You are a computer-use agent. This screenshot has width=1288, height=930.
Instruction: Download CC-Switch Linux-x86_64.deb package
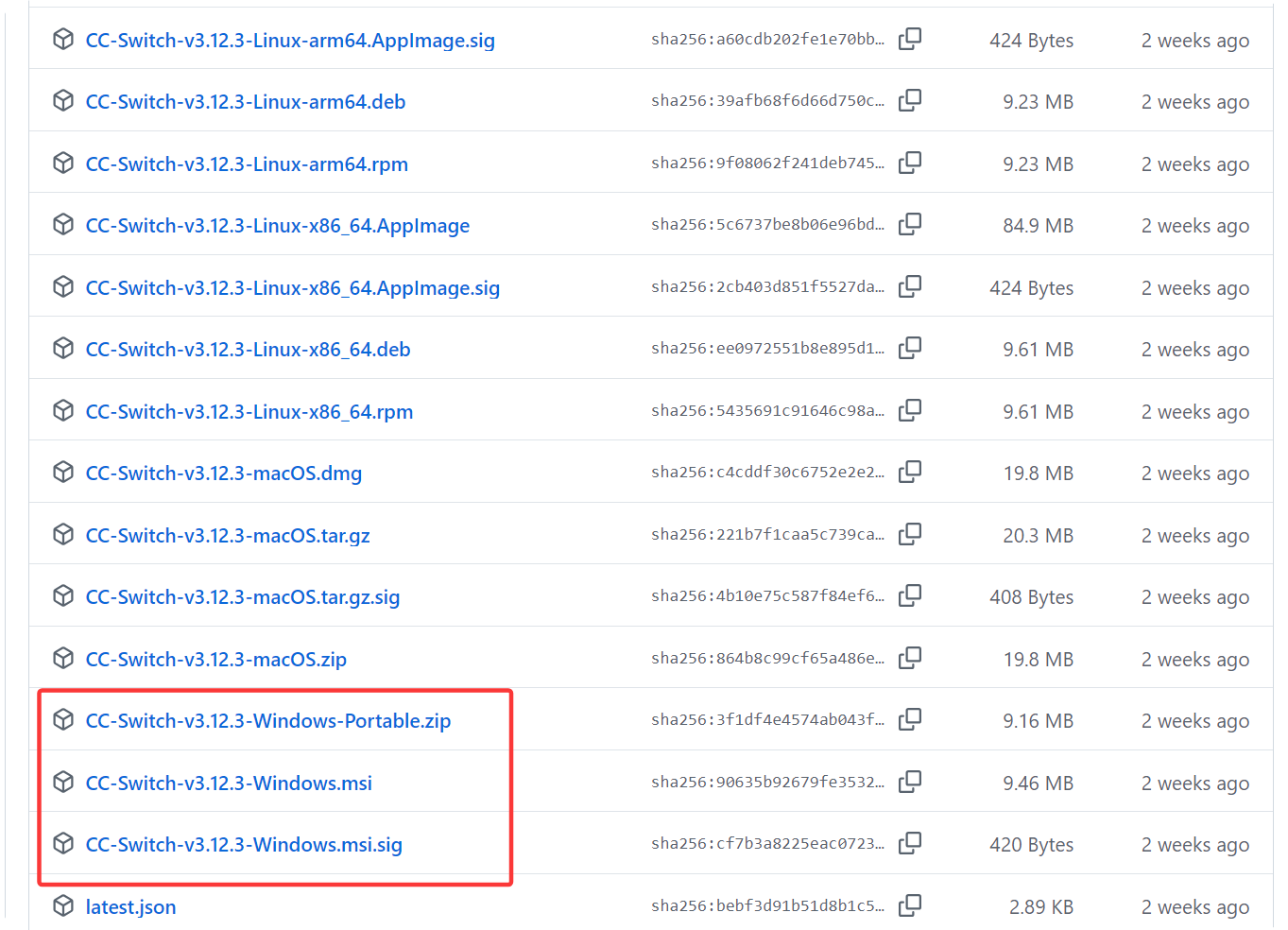point(248,350)
